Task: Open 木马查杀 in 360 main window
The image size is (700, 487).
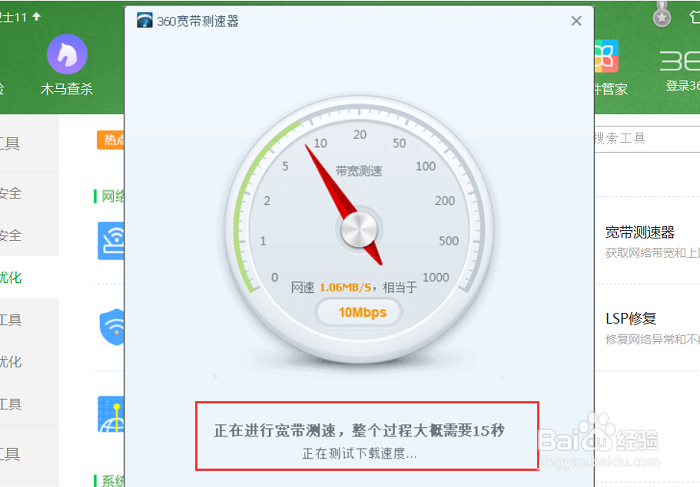Action: pos(67,65)
